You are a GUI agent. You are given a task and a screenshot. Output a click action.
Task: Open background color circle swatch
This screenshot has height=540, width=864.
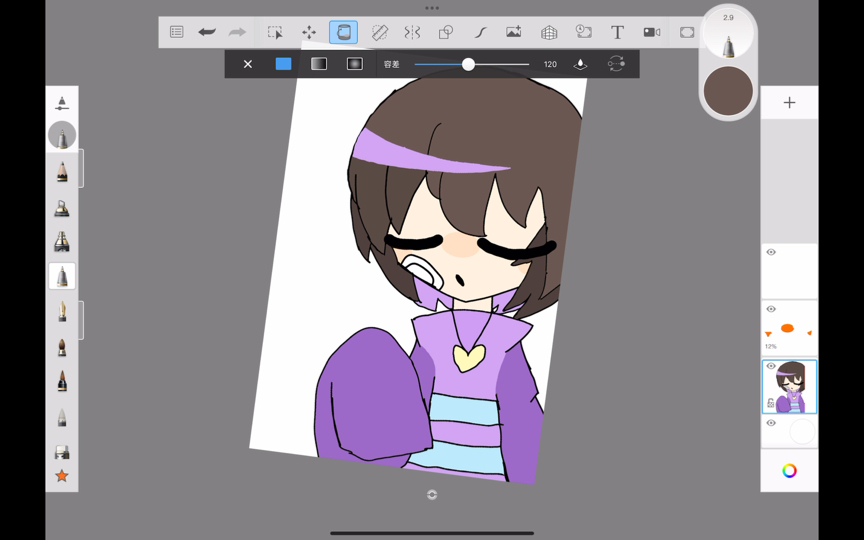pos(802,431)
